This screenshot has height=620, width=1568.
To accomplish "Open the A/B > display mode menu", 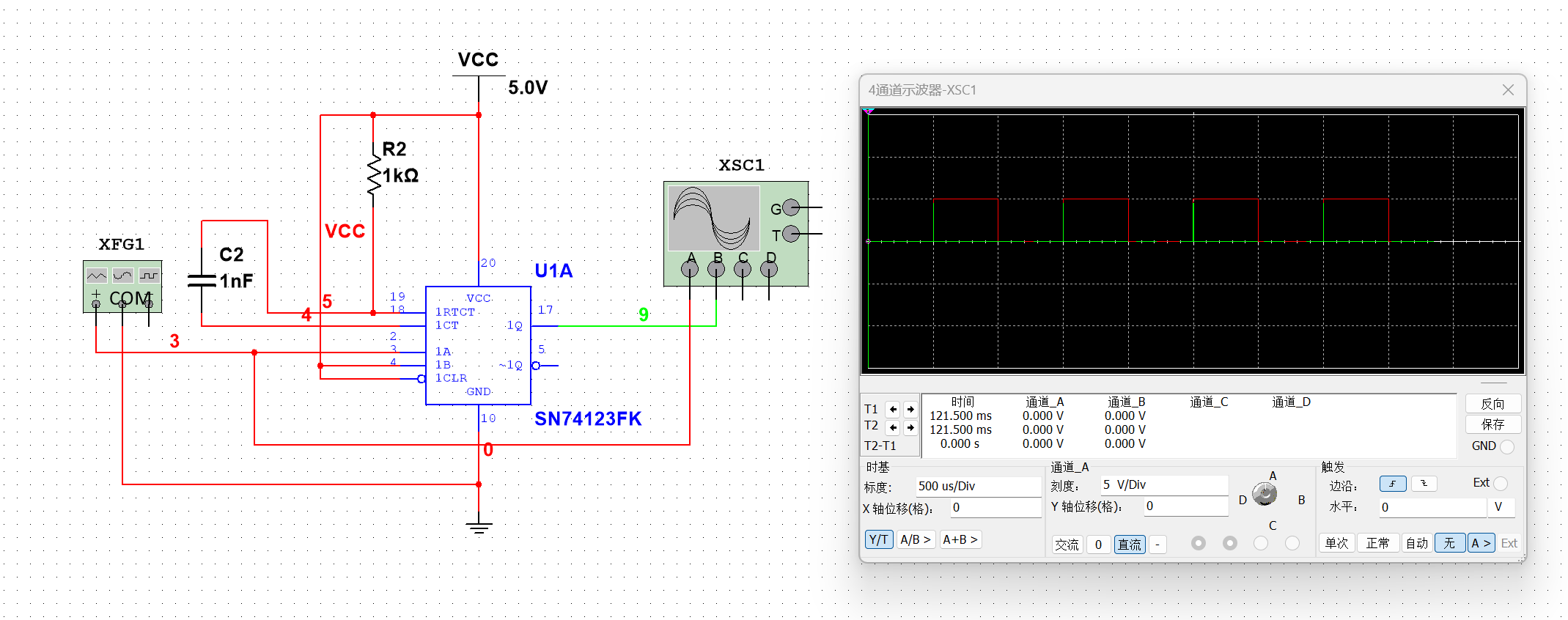I will (x=915, y=540).
